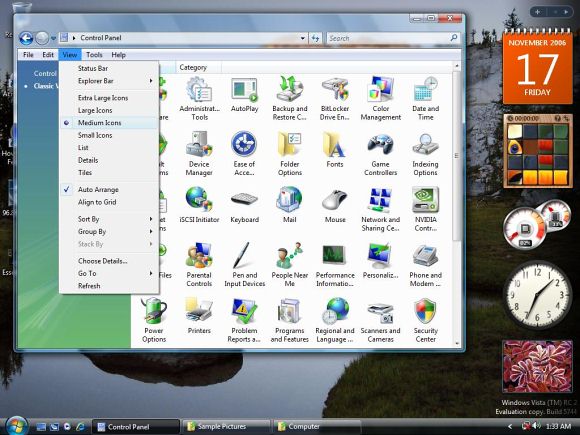Open the File menu
Viewport: 580px width, 435px height.
[x=28, y=55]
